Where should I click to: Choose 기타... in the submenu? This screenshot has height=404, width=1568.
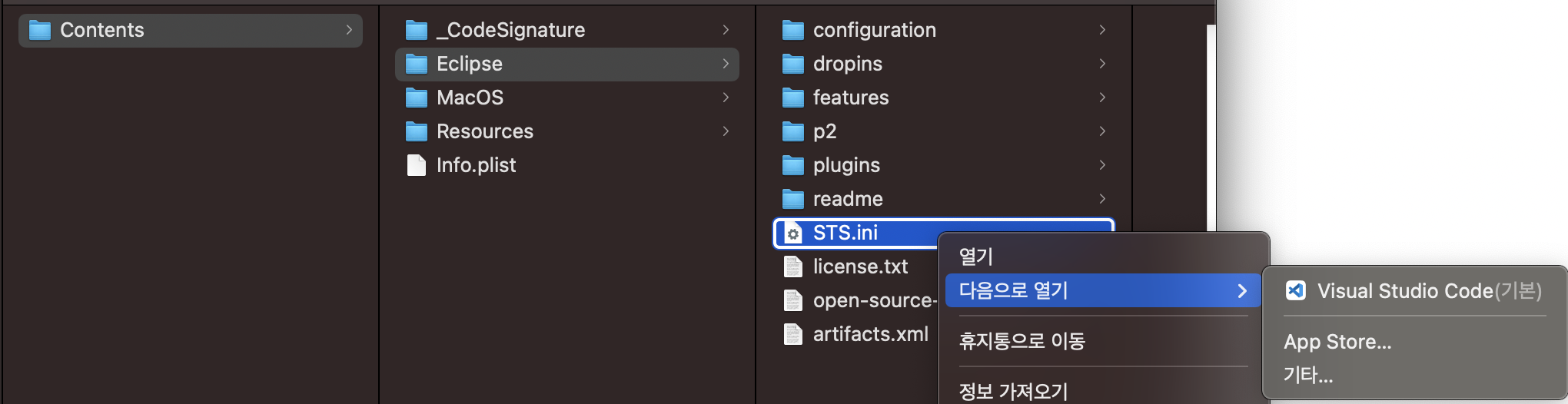(1414, 375)
